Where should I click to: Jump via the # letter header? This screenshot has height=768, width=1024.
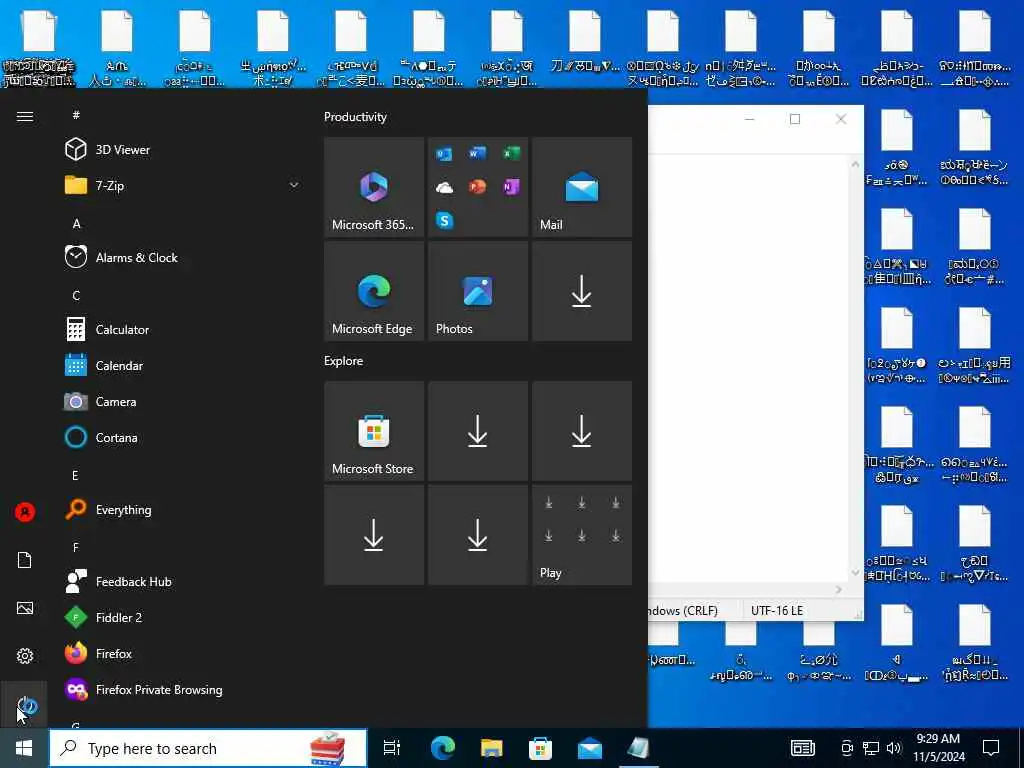(x=76, y=115)
